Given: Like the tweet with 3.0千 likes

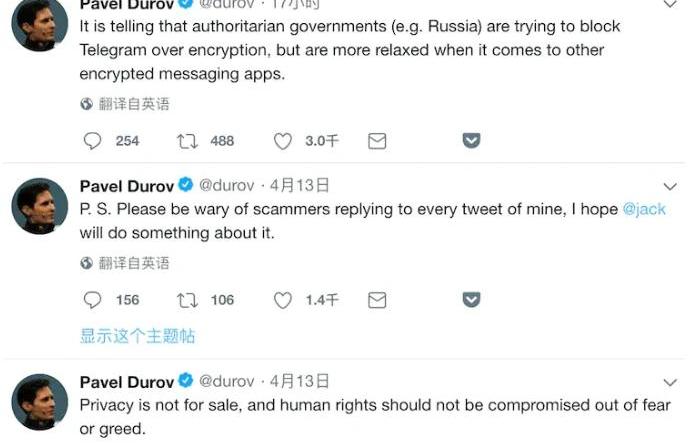Looking at the screenshot, I should click(x=282, y=141).
